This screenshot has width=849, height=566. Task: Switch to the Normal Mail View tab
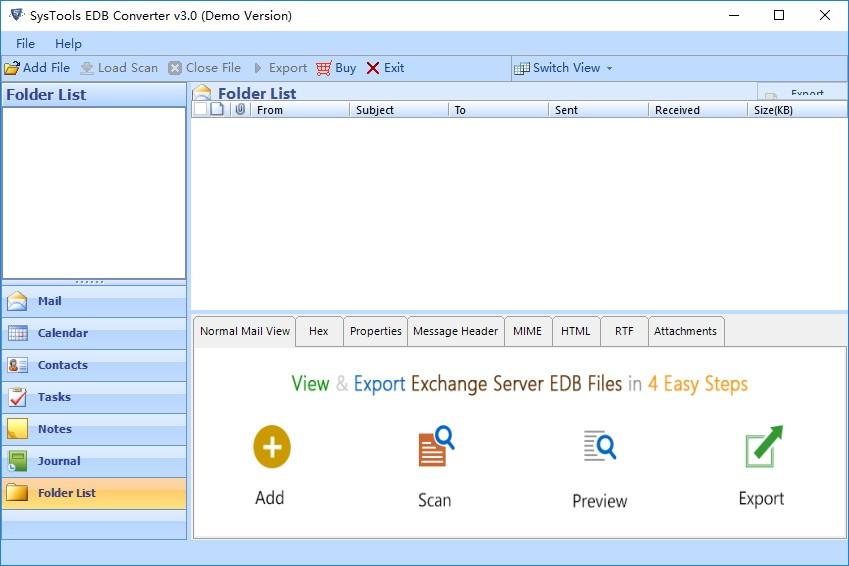click(x=245, y=331)
